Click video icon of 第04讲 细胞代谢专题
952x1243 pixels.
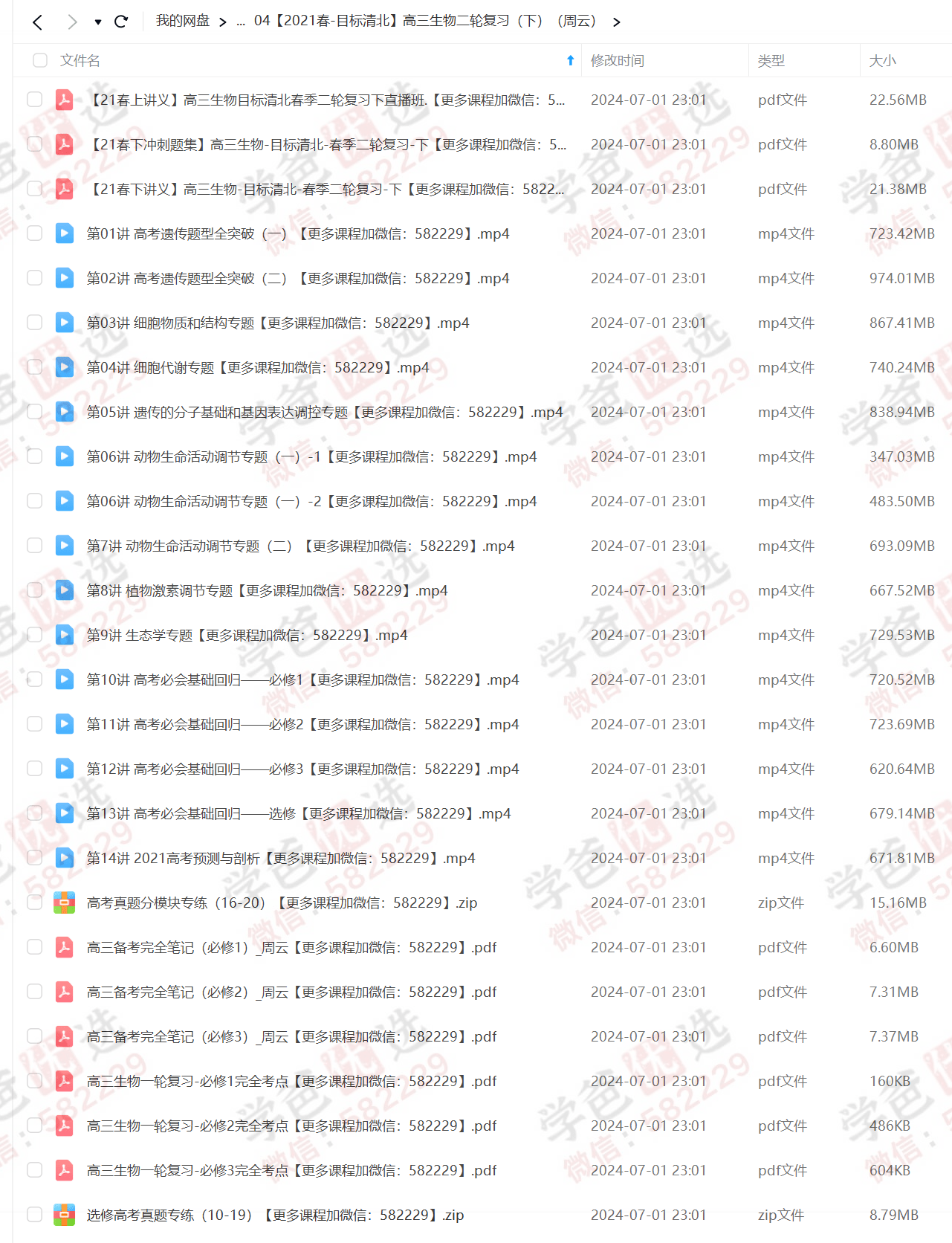(x=65, y=367)
